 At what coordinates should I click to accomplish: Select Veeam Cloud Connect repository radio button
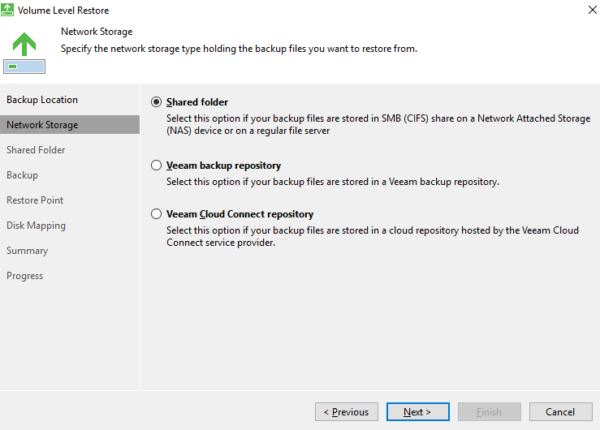[x=155, y=214]
